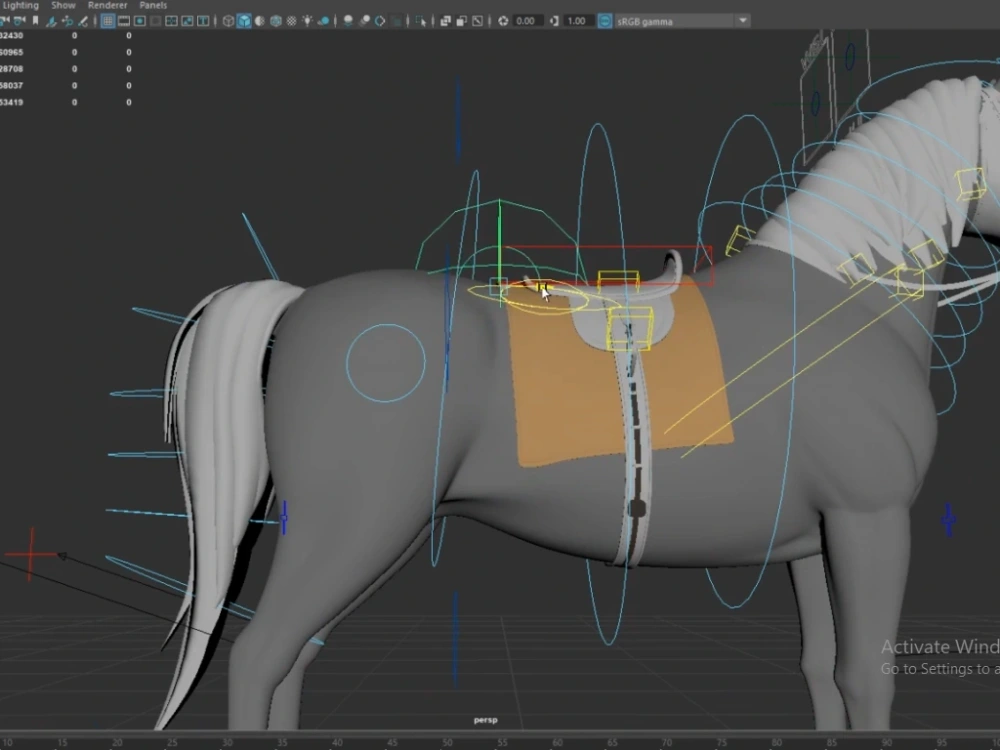
Task: Toggle X-ray joints icon
Action: (x=477, y=21)
